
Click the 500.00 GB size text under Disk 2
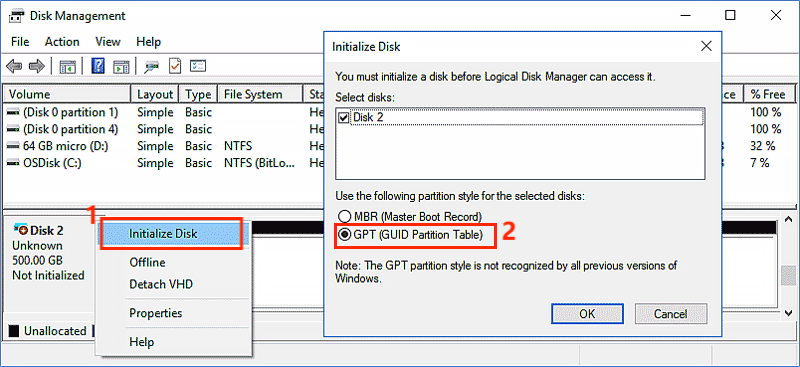coord(37,260)
